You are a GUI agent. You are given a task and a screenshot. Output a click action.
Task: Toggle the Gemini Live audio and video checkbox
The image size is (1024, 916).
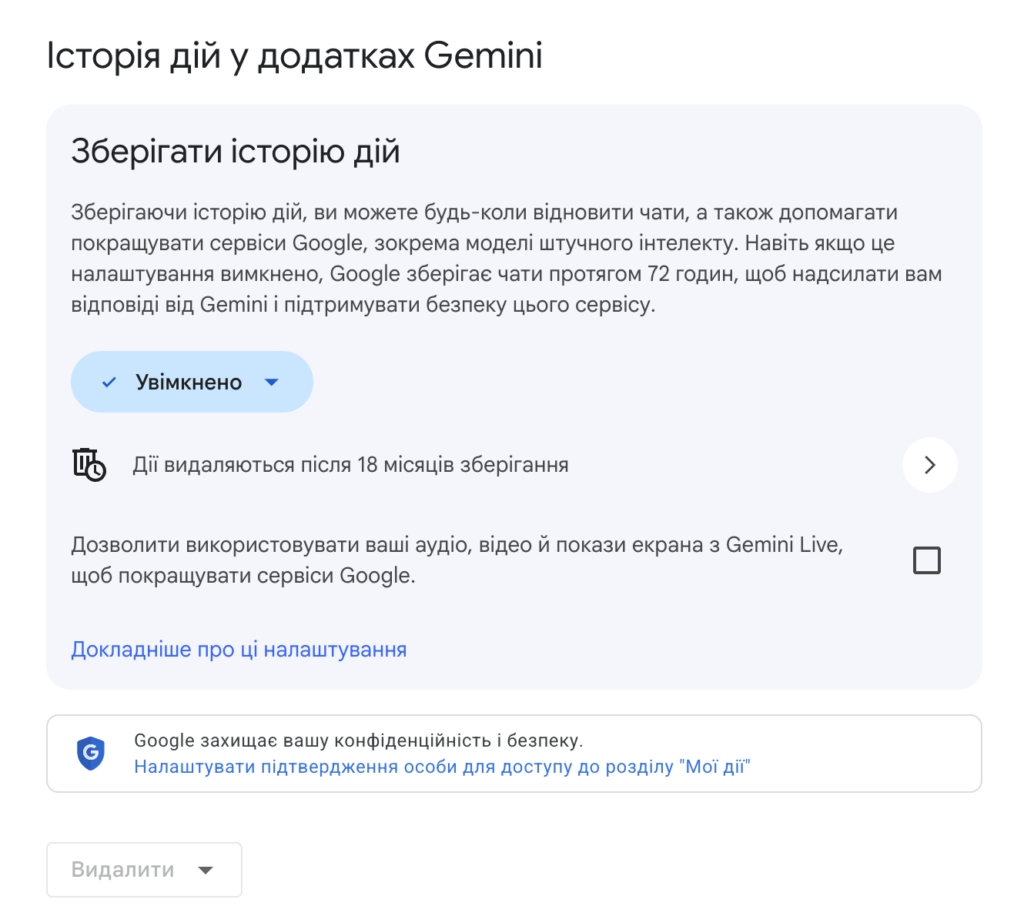coord(926,560)
